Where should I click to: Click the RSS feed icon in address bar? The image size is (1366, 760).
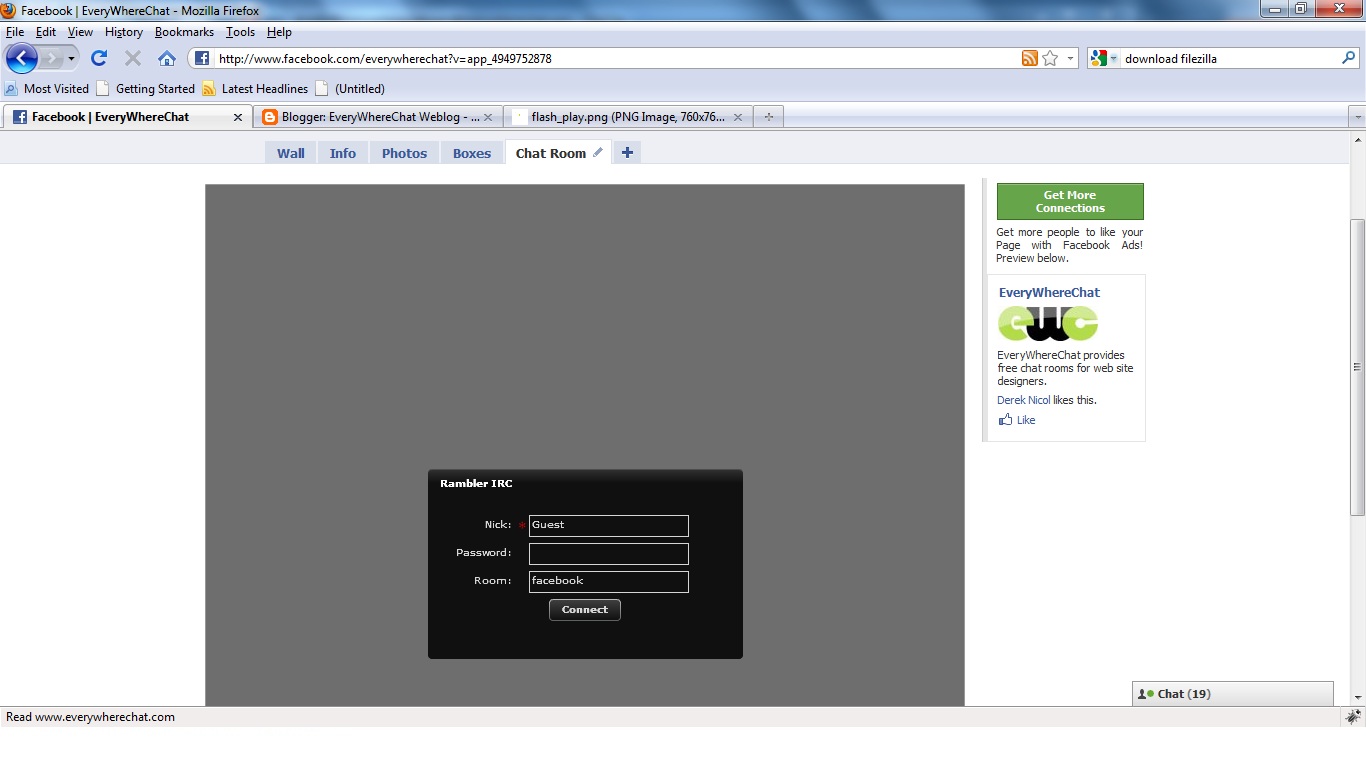point(1030,58)
